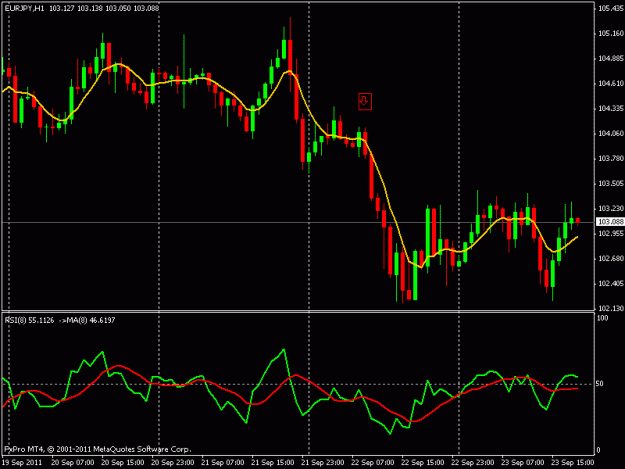Click the 21 Sep 15:00 time label
The height and width of the screenshot is (469, 625).
coord(273,463)
